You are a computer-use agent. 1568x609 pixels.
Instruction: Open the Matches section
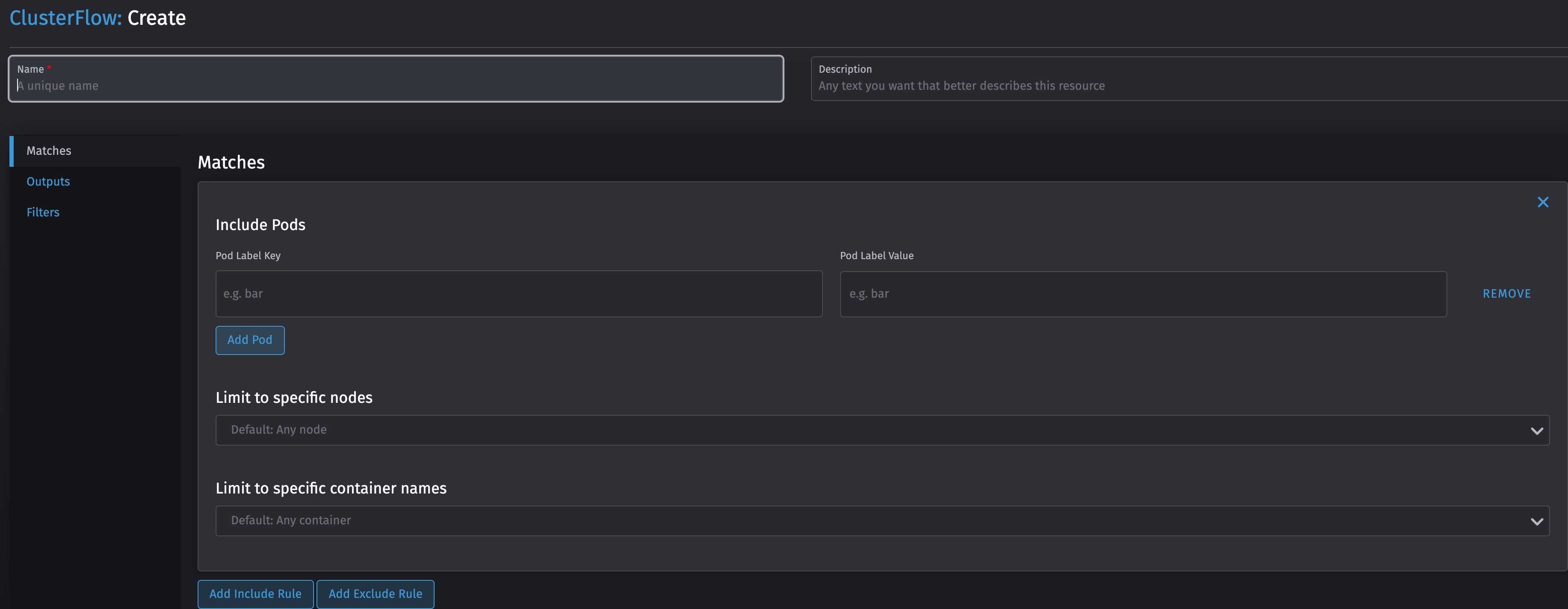[49, 150]
